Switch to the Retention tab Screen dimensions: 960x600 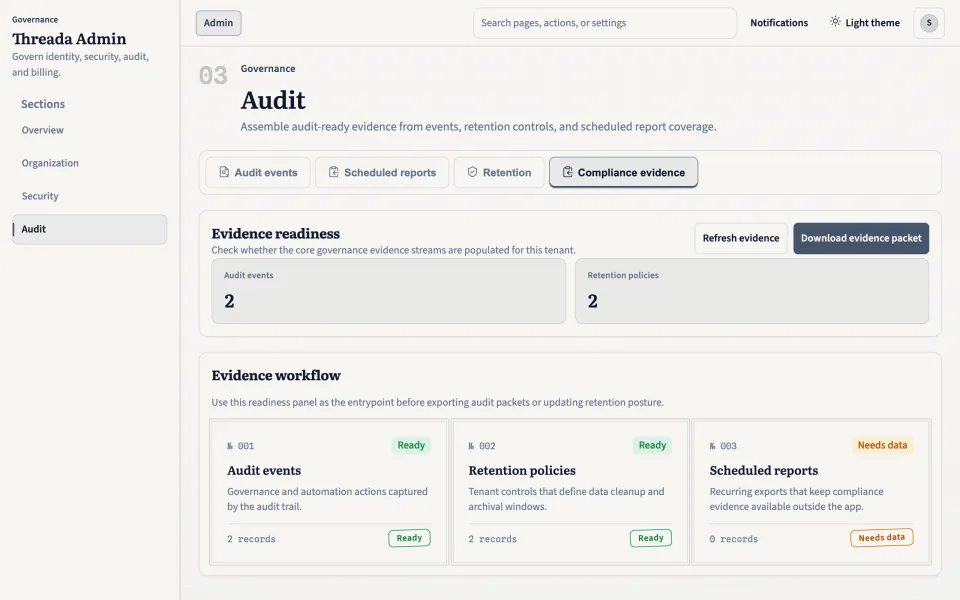[499, 173]
